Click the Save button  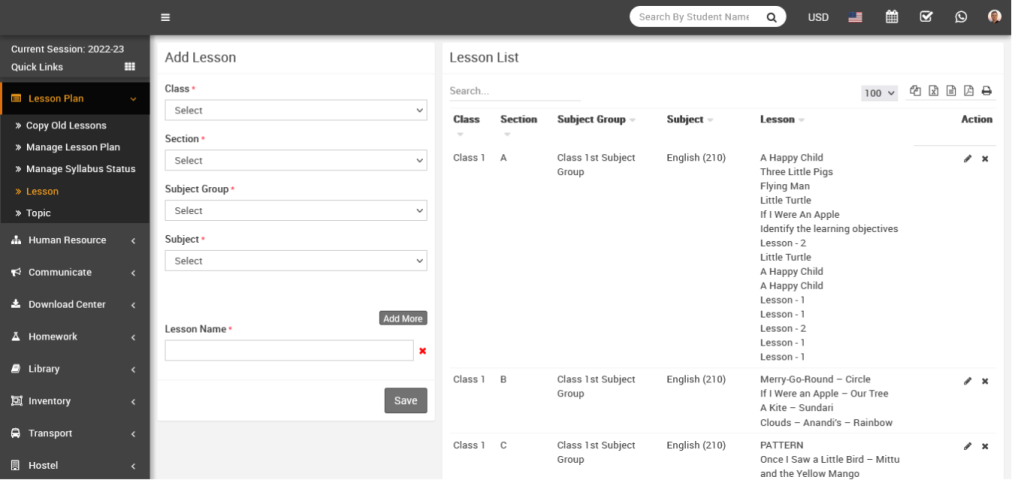[x=405, y=401]
